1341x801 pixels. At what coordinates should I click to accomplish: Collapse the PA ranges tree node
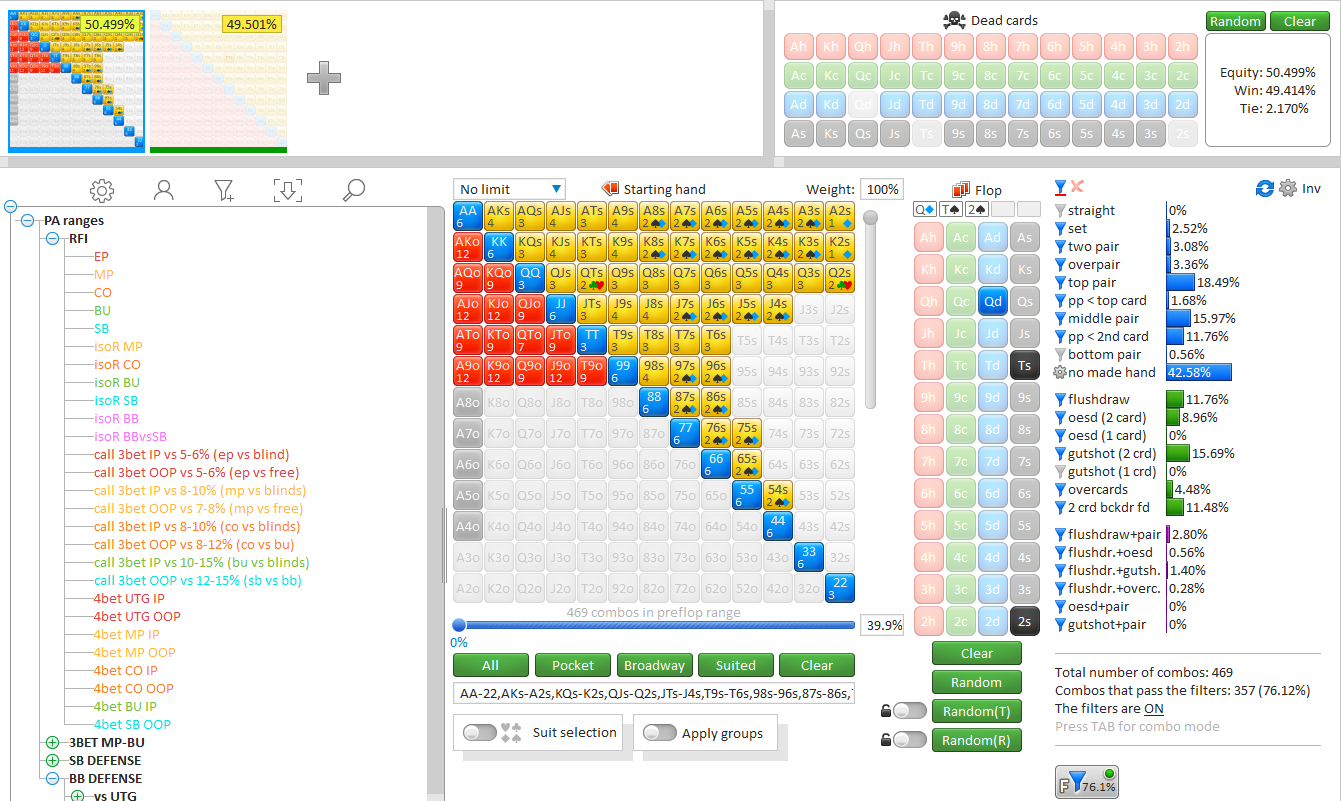[x=27, y=221]
